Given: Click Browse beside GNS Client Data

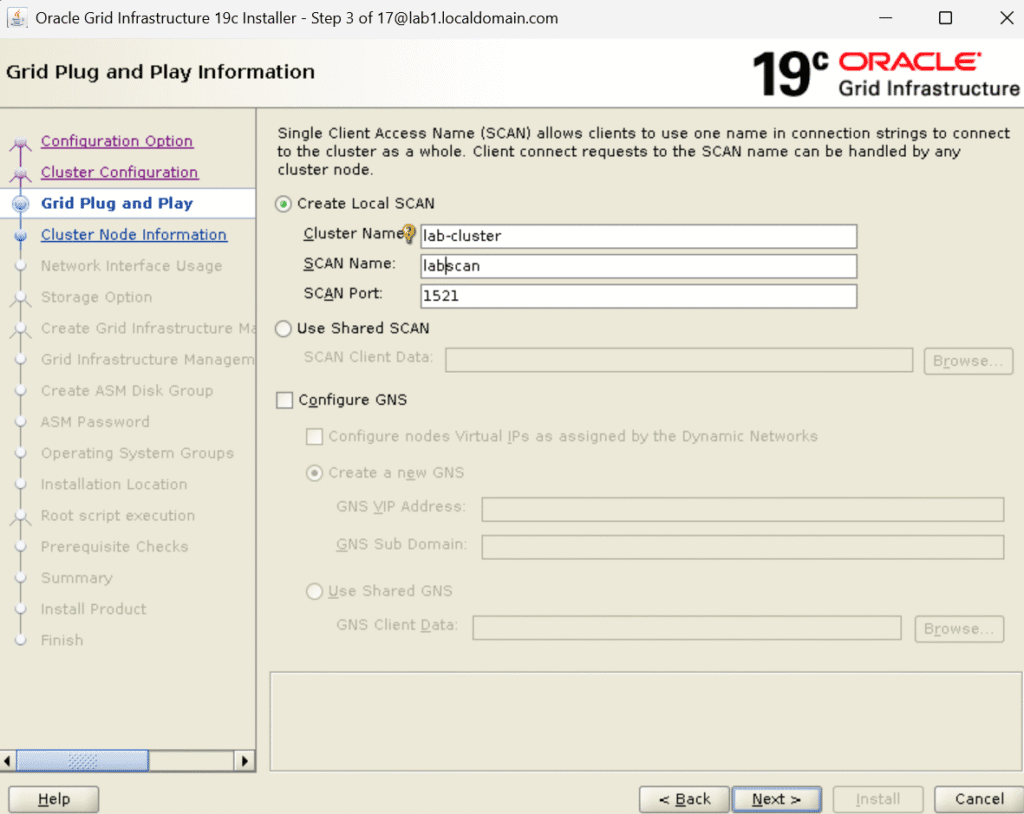Looking at the screenshot, I should point(959,628).
